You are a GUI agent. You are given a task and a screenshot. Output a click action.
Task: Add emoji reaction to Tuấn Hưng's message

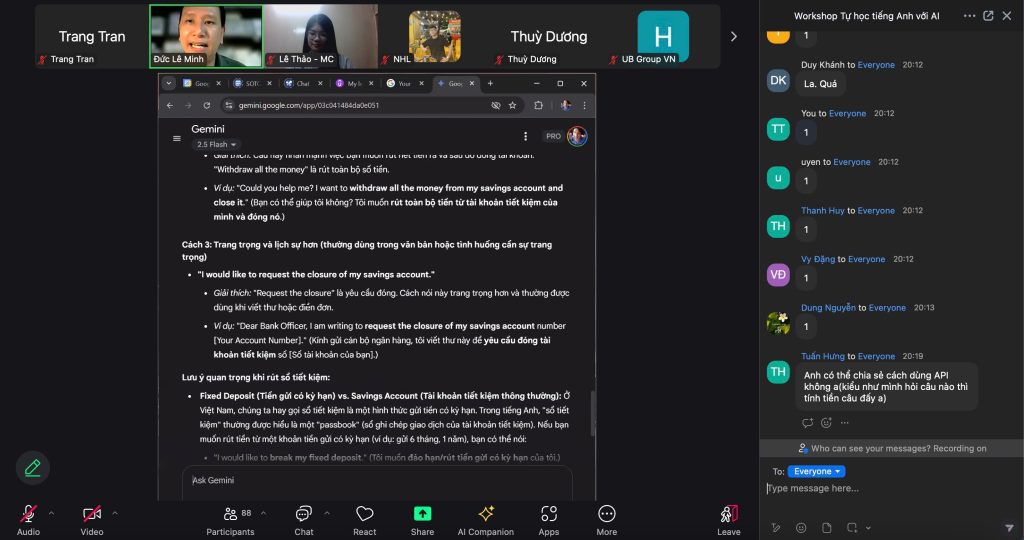click(826, 422)
